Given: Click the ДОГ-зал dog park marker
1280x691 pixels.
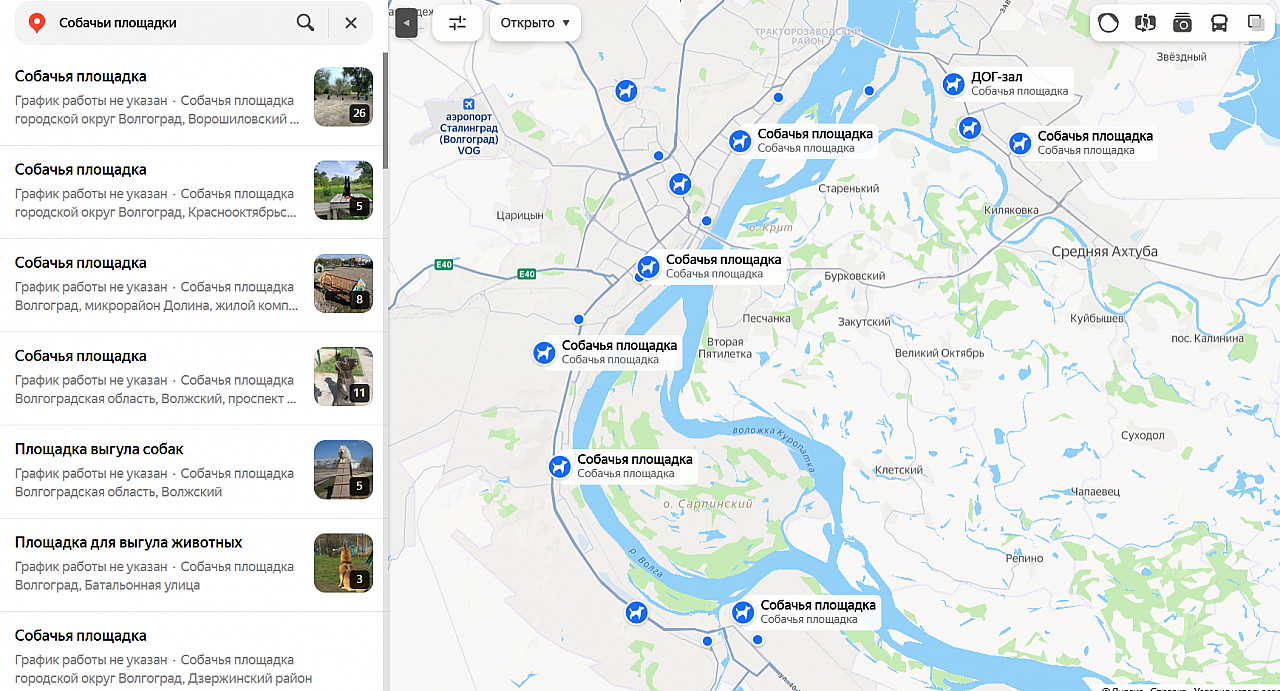Looking at the screenshot, I should click(x=954, y=84).
